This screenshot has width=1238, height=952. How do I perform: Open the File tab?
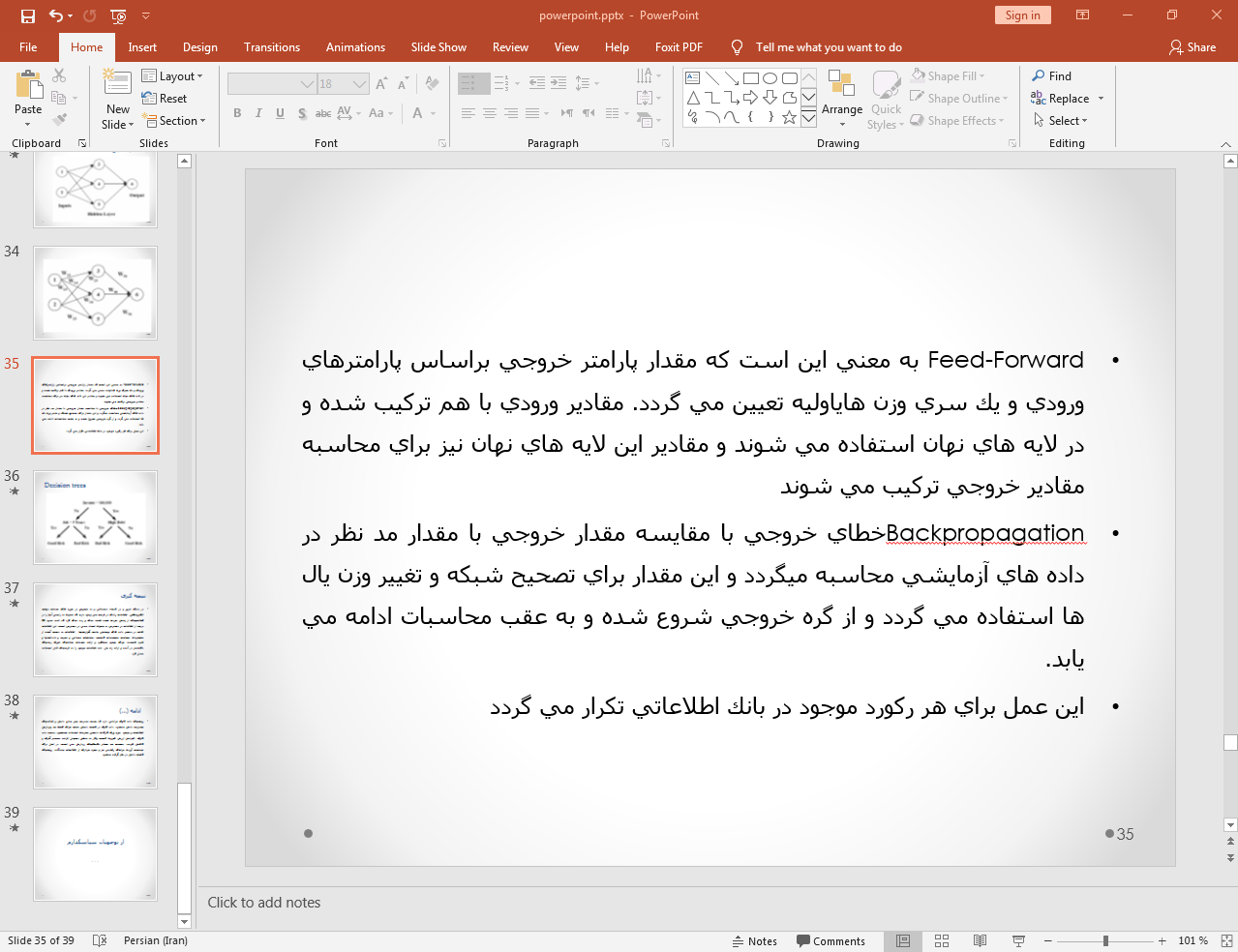(x=28, y=47)
